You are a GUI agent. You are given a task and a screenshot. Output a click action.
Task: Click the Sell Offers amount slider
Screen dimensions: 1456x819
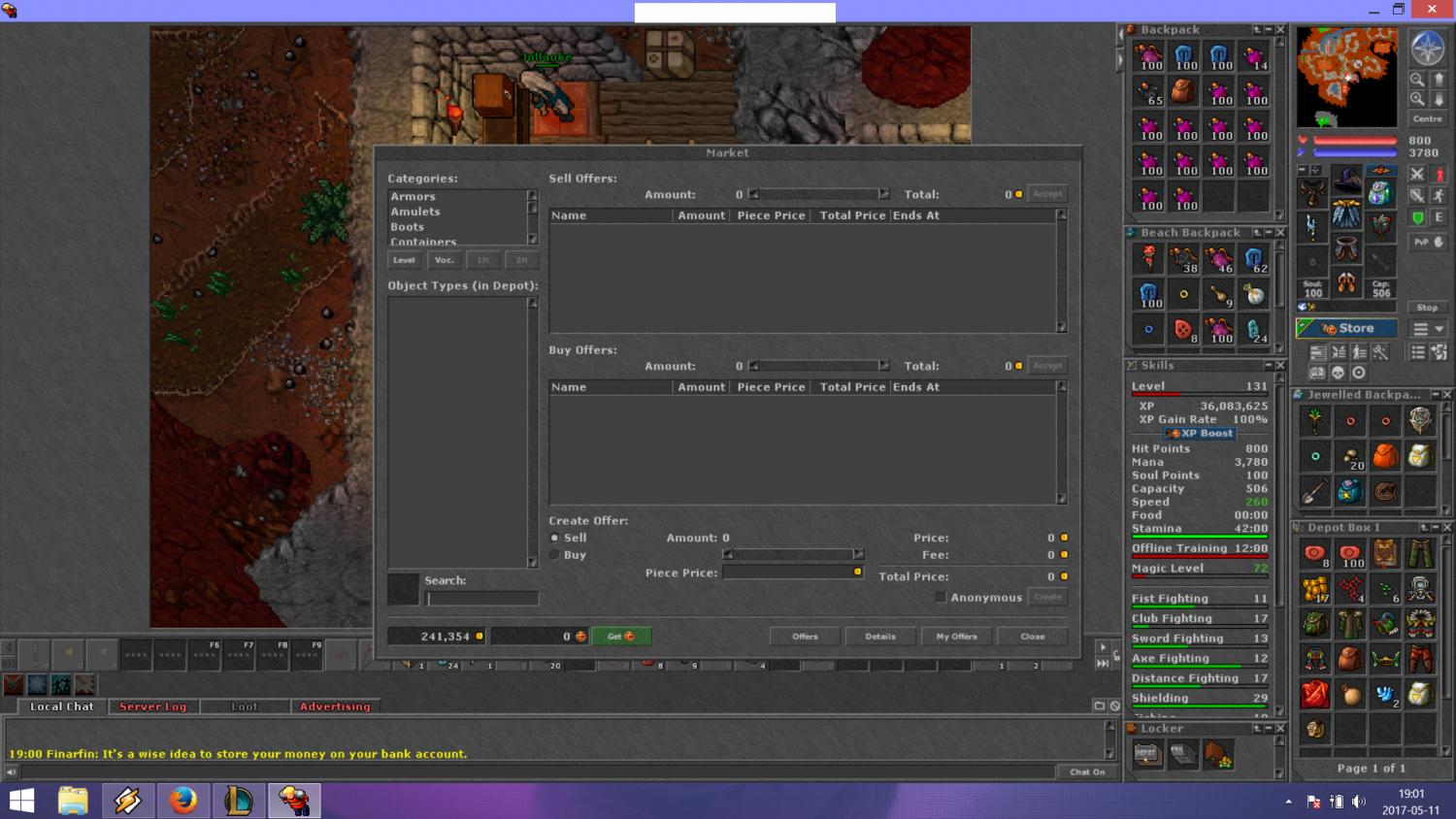tap(818, 194)
